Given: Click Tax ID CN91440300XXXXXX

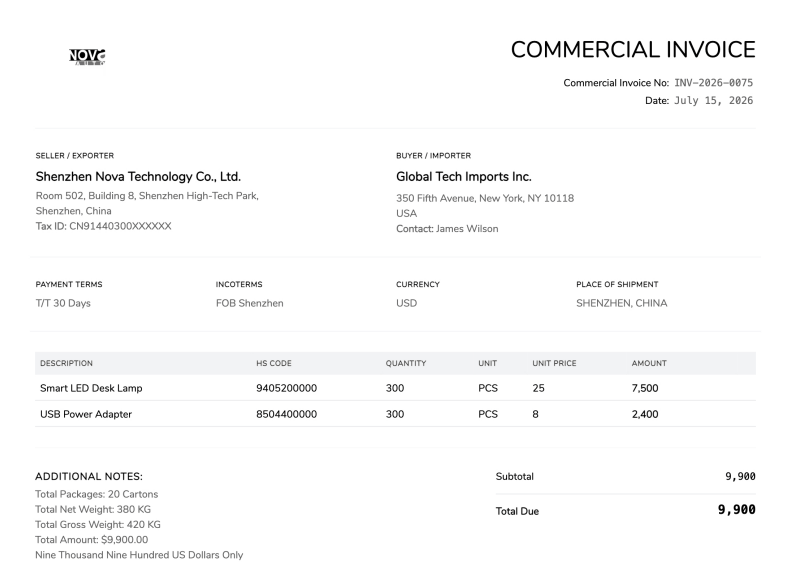Looking at the screenshot, I should pyautogui.click(x=103, y=226).
